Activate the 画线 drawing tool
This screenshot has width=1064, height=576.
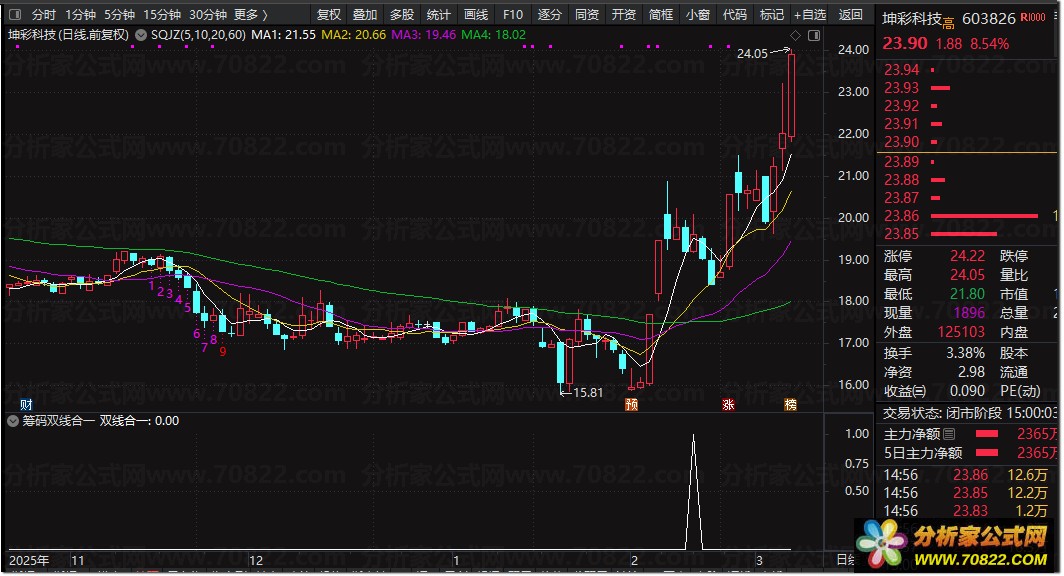tap(476, 14)
